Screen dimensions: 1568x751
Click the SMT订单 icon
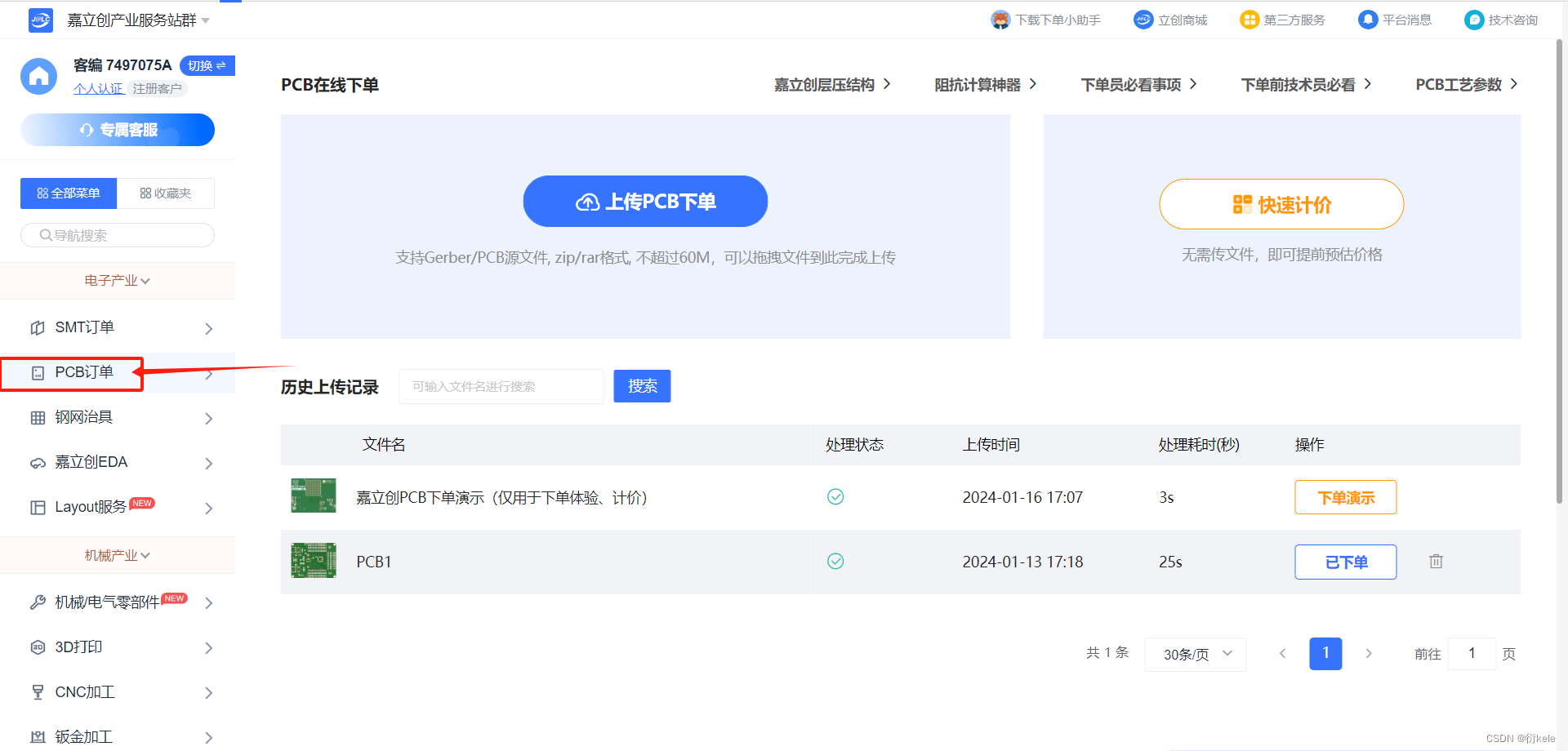coord(38,327)
